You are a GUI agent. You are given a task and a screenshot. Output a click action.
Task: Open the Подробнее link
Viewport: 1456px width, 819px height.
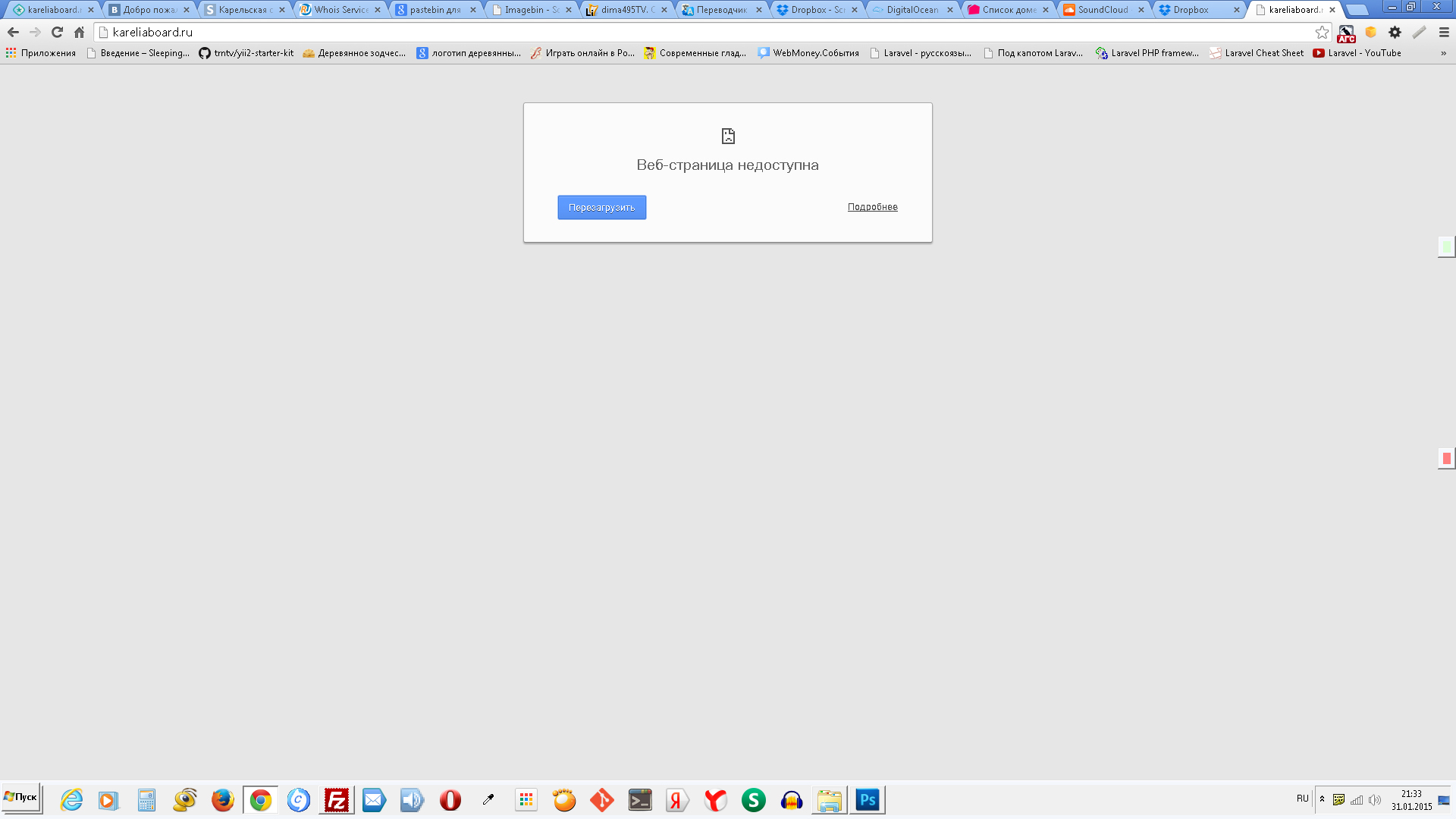872,207
